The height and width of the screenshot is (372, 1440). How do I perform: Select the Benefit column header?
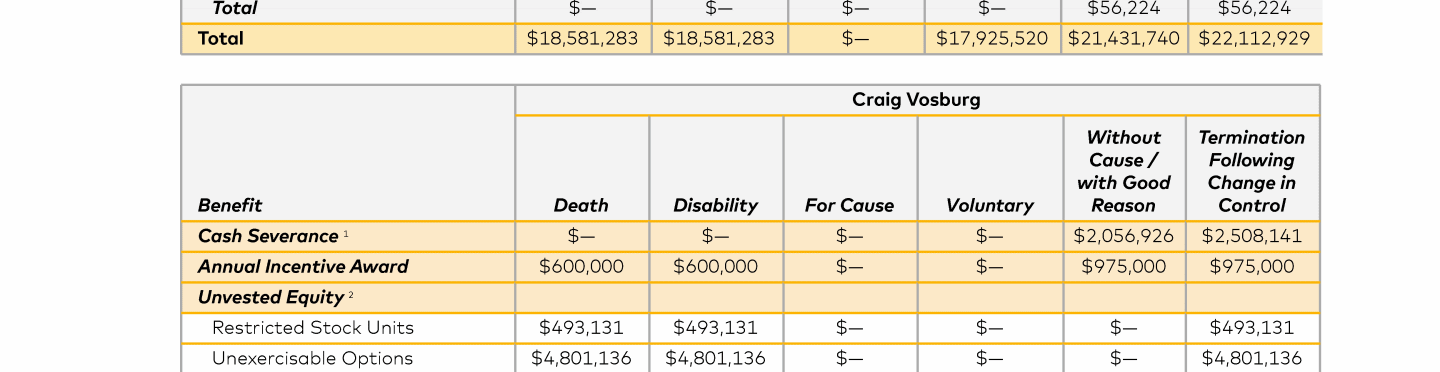(229, 205)
